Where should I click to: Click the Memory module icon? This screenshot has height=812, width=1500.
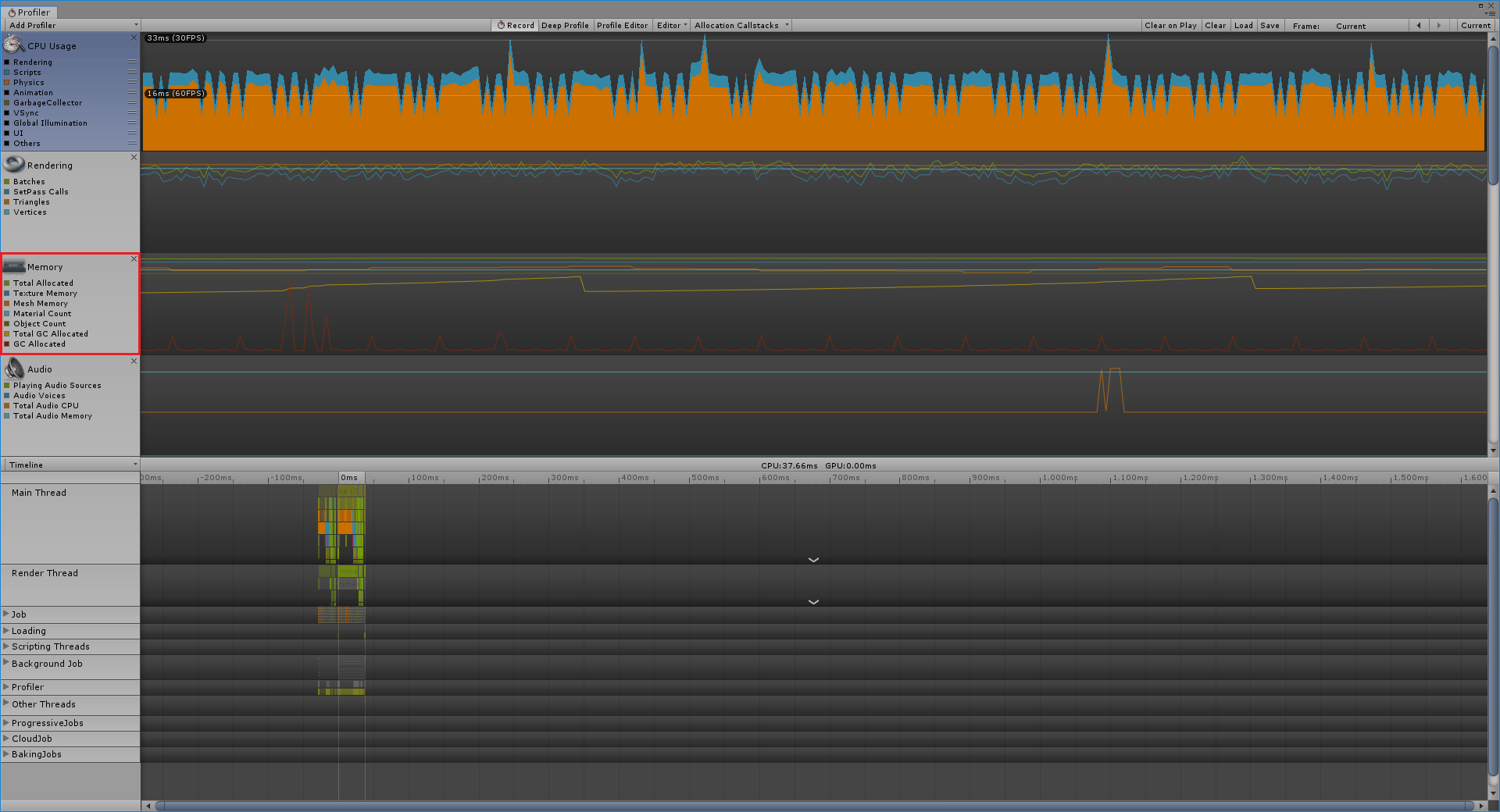14,266
